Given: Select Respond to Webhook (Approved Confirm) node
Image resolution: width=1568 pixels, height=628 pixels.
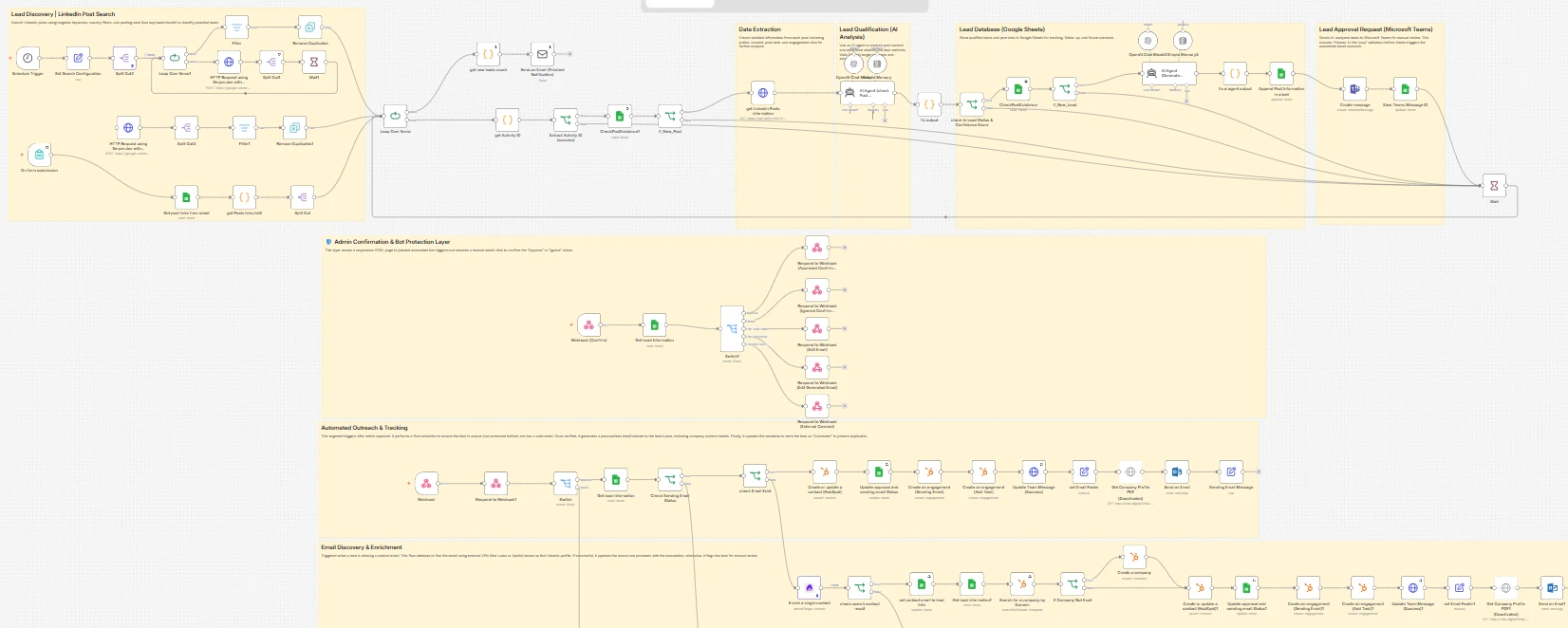Looking at the screenshot, I should 816,249.
